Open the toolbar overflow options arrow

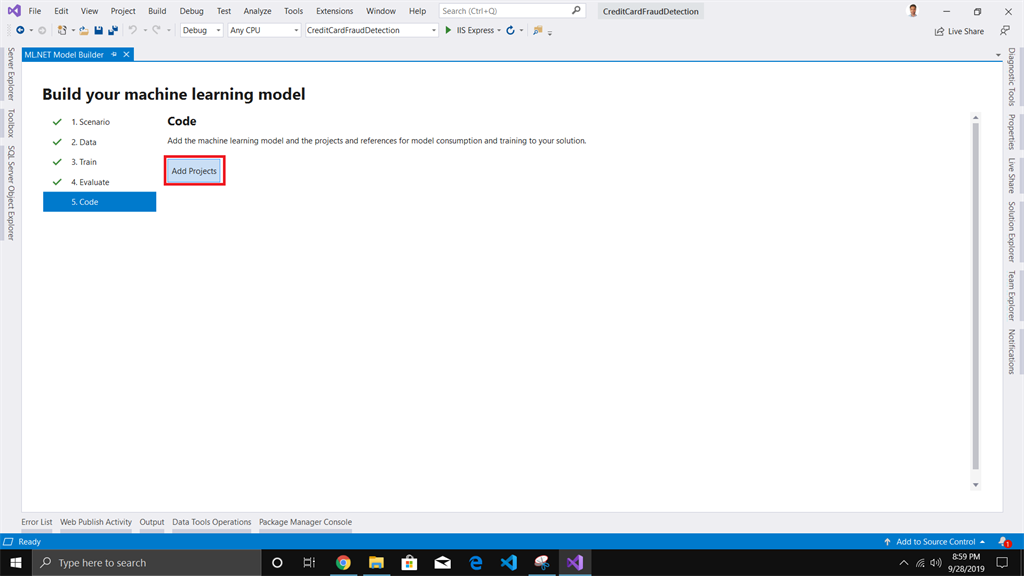click(x=550, y=33)
